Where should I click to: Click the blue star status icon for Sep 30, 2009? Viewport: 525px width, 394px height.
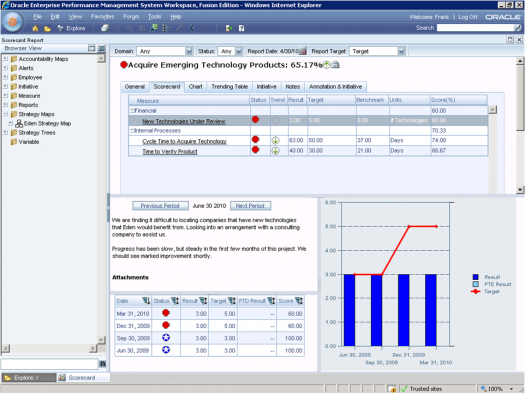coord(166,337)
